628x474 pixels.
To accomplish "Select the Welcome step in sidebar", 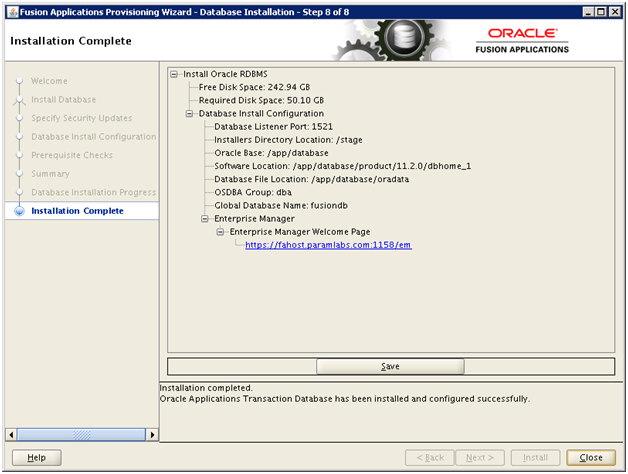I will pyautogui.click(x=49, y=81).
